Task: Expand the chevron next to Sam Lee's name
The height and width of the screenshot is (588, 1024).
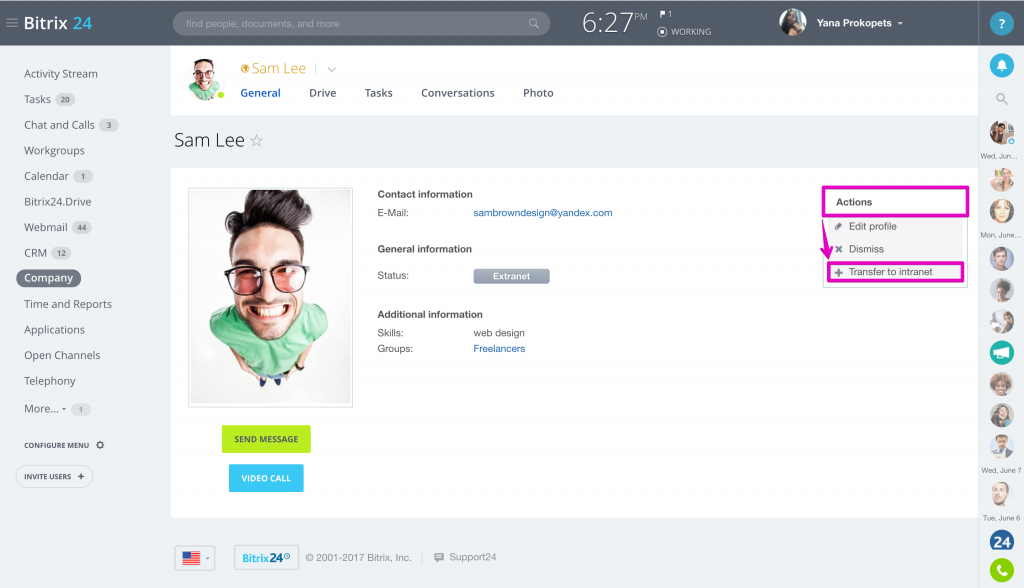Action: click(x=332, y=69)
